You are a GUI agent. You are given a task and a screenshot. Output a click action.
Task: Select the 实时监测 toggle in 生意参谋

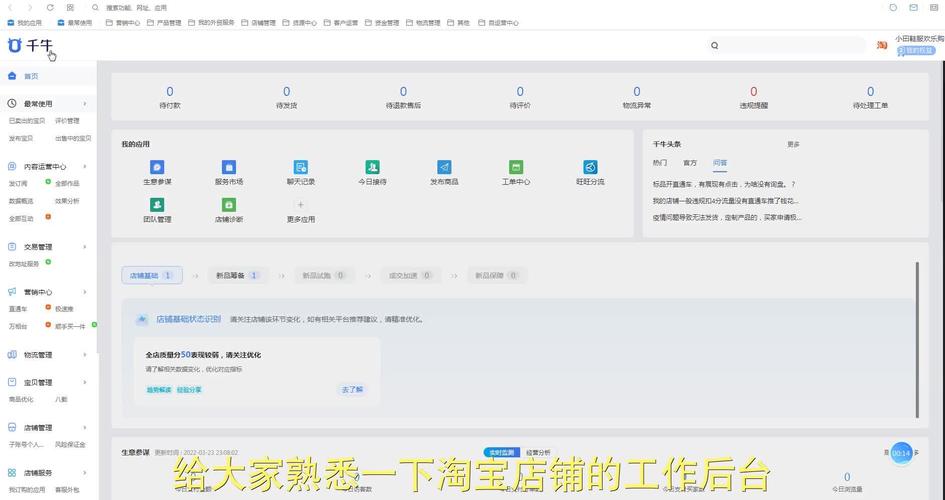tap(501, 452)
